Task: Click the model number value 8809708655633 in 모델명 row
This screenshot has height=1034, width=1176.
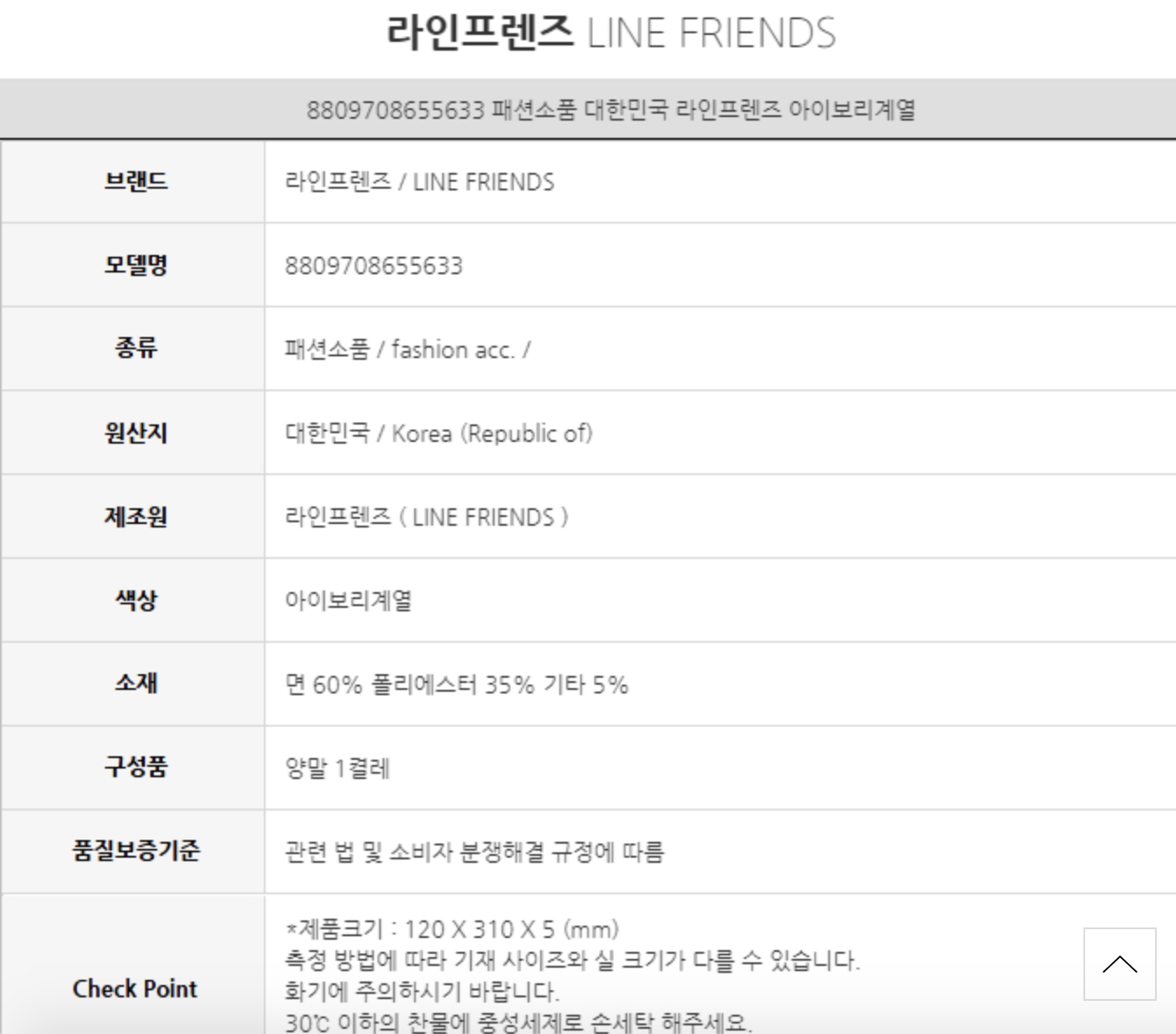Action: point(374,265)
